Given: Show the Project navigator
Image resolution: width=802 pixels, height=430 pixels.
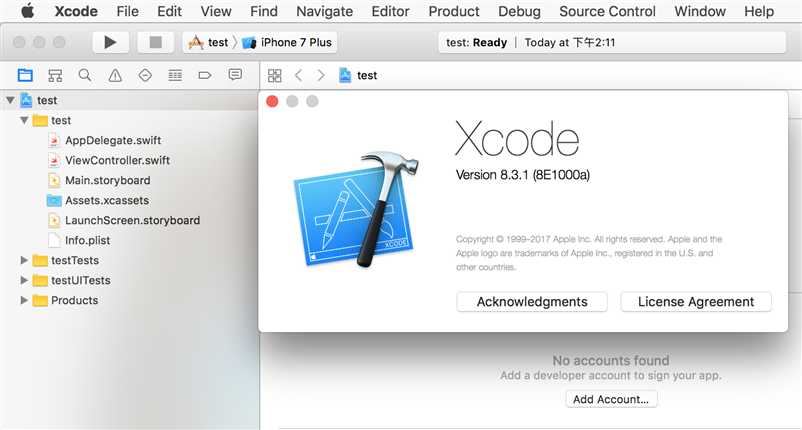Looking at the screenshot, I should [25, 76].
